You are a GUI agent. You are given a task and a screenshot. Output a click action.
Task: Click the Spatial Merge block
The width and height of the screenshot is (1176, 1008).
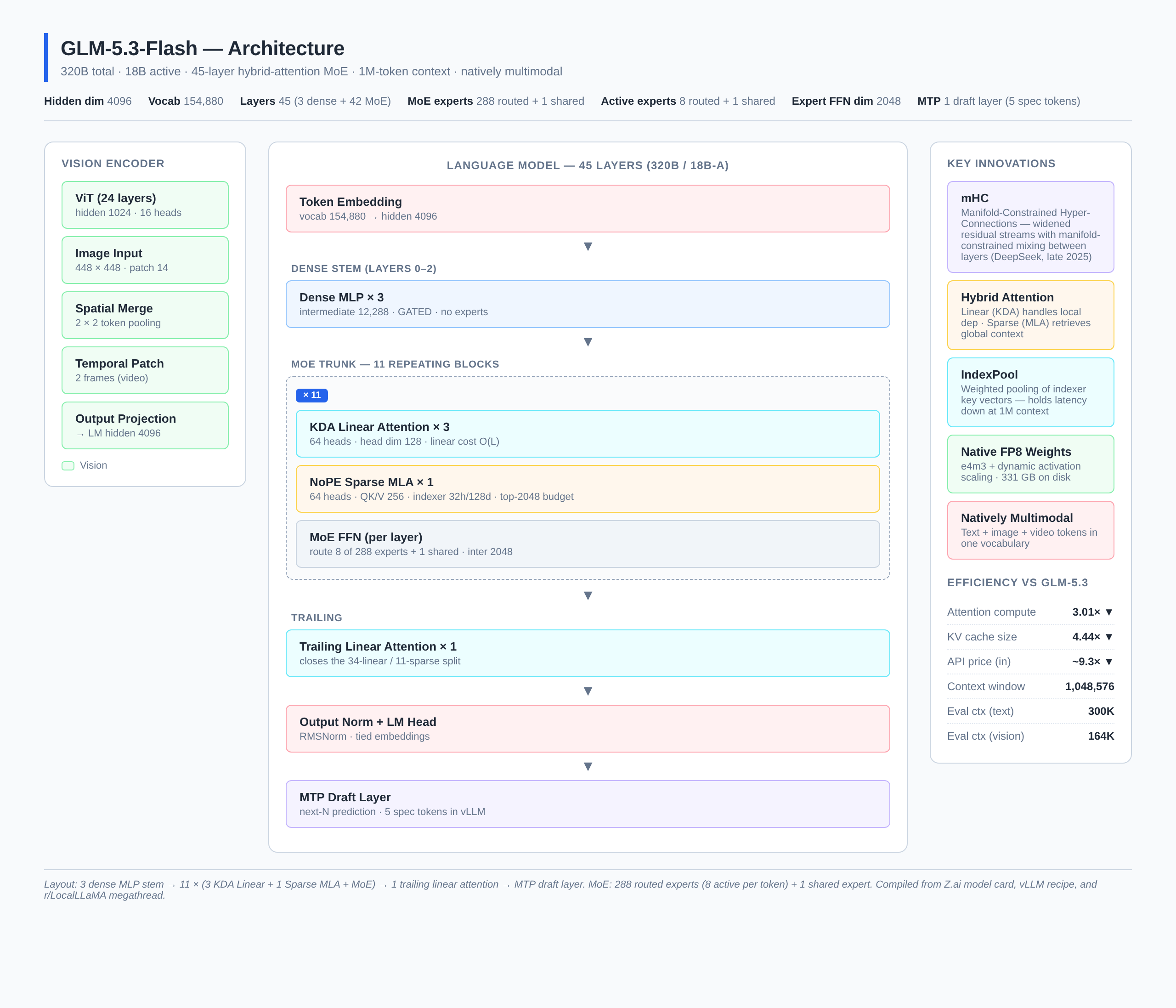point(145,315)
